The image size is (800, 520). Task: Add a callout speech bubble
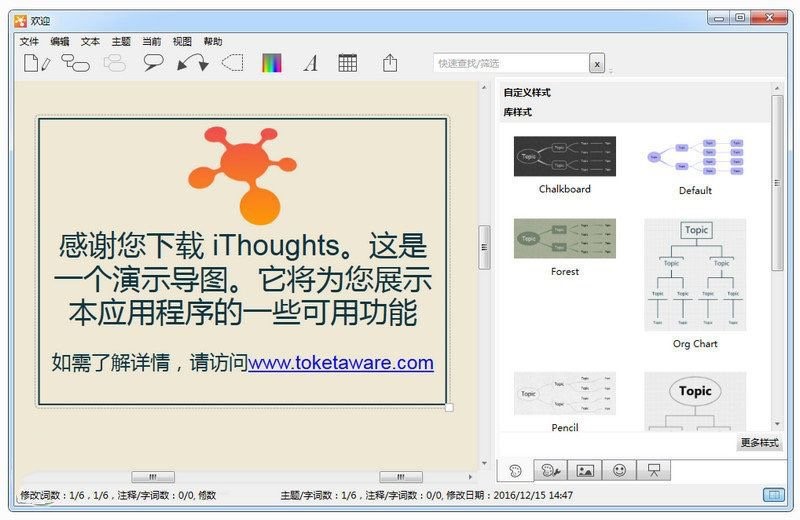[154, 63]
